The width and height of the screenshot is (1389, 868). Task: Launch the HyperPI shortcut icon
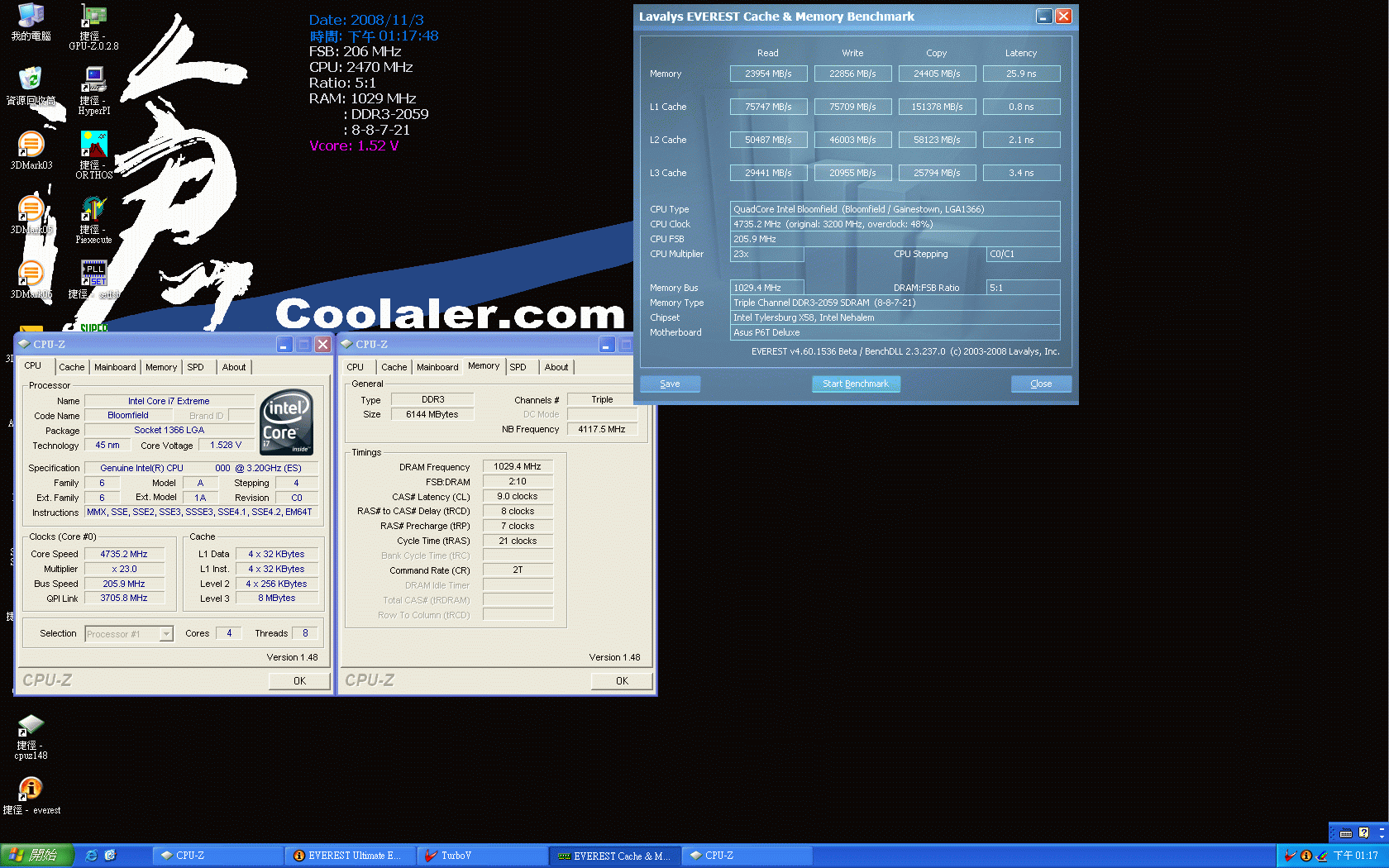93,91
